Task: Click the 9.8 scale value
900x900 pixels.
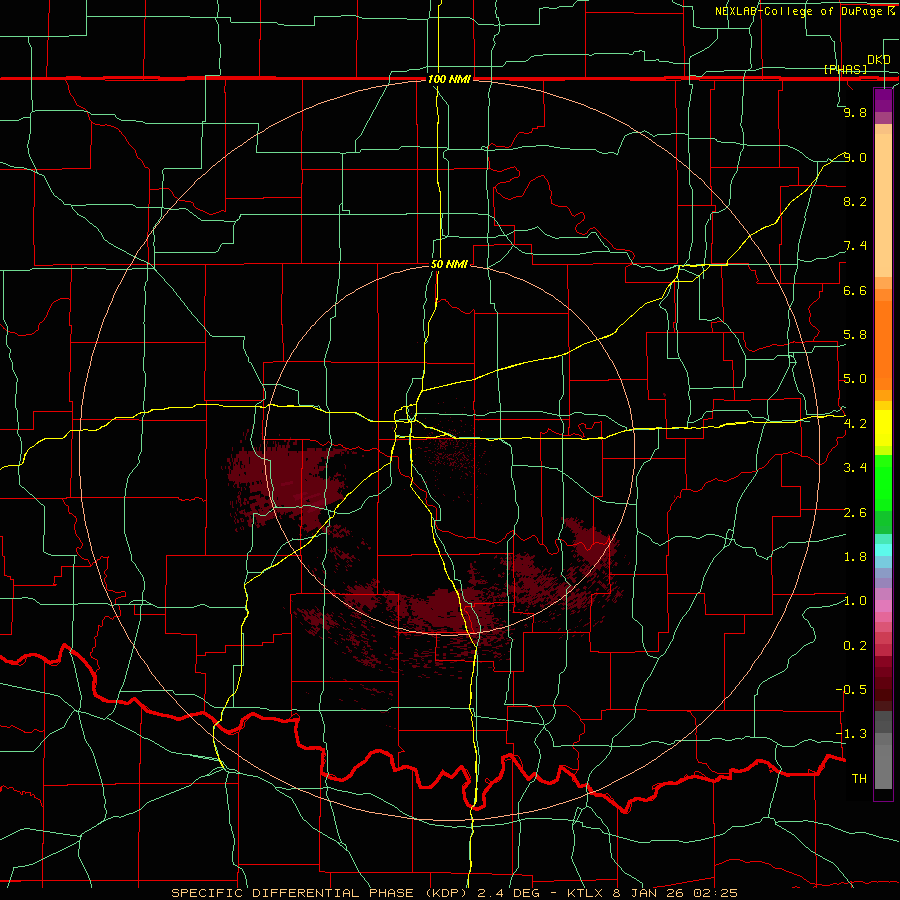Action: (855, 112)
